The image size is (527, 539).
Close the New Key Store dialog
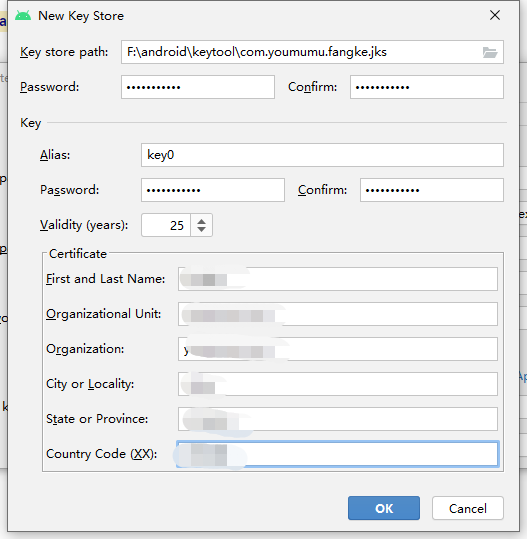click(x=495, y=15)
